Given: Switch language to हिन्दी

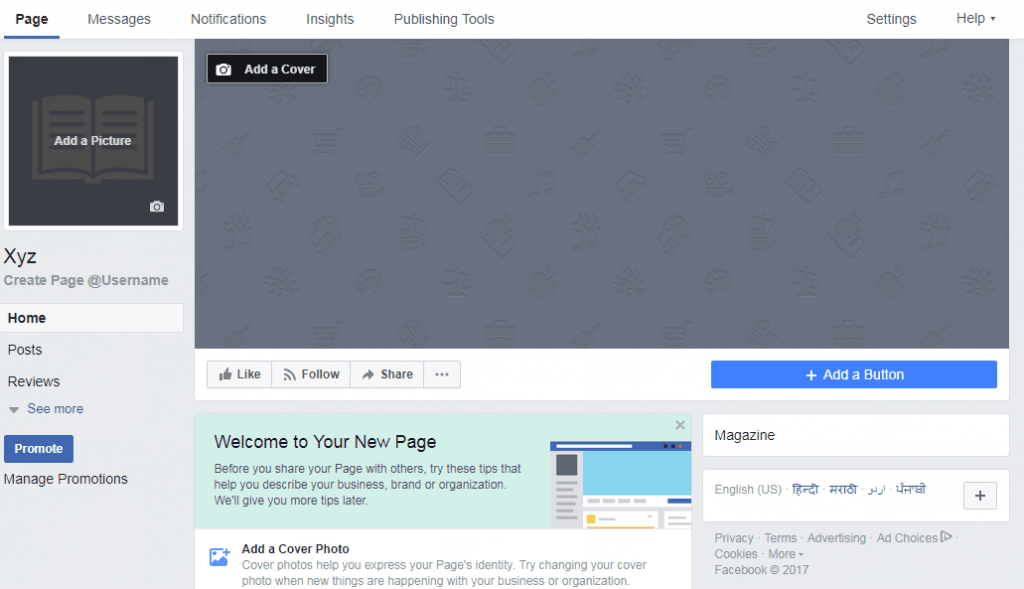Looking at the screenshot, I should (x=805, y=489).
